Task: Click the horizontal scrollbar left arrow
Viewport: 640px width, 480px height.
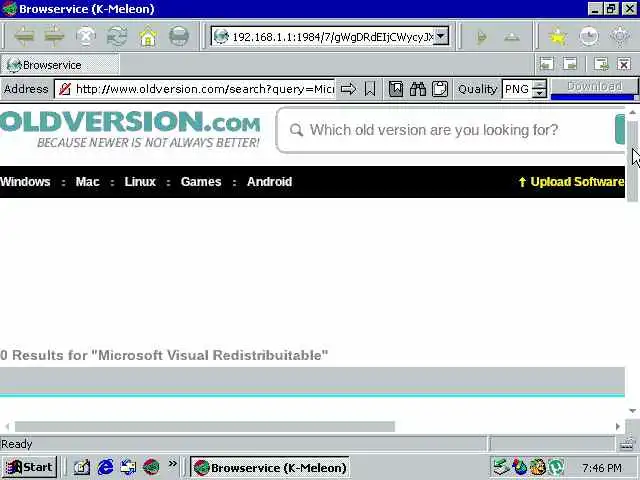Action: tap(7, 427)
